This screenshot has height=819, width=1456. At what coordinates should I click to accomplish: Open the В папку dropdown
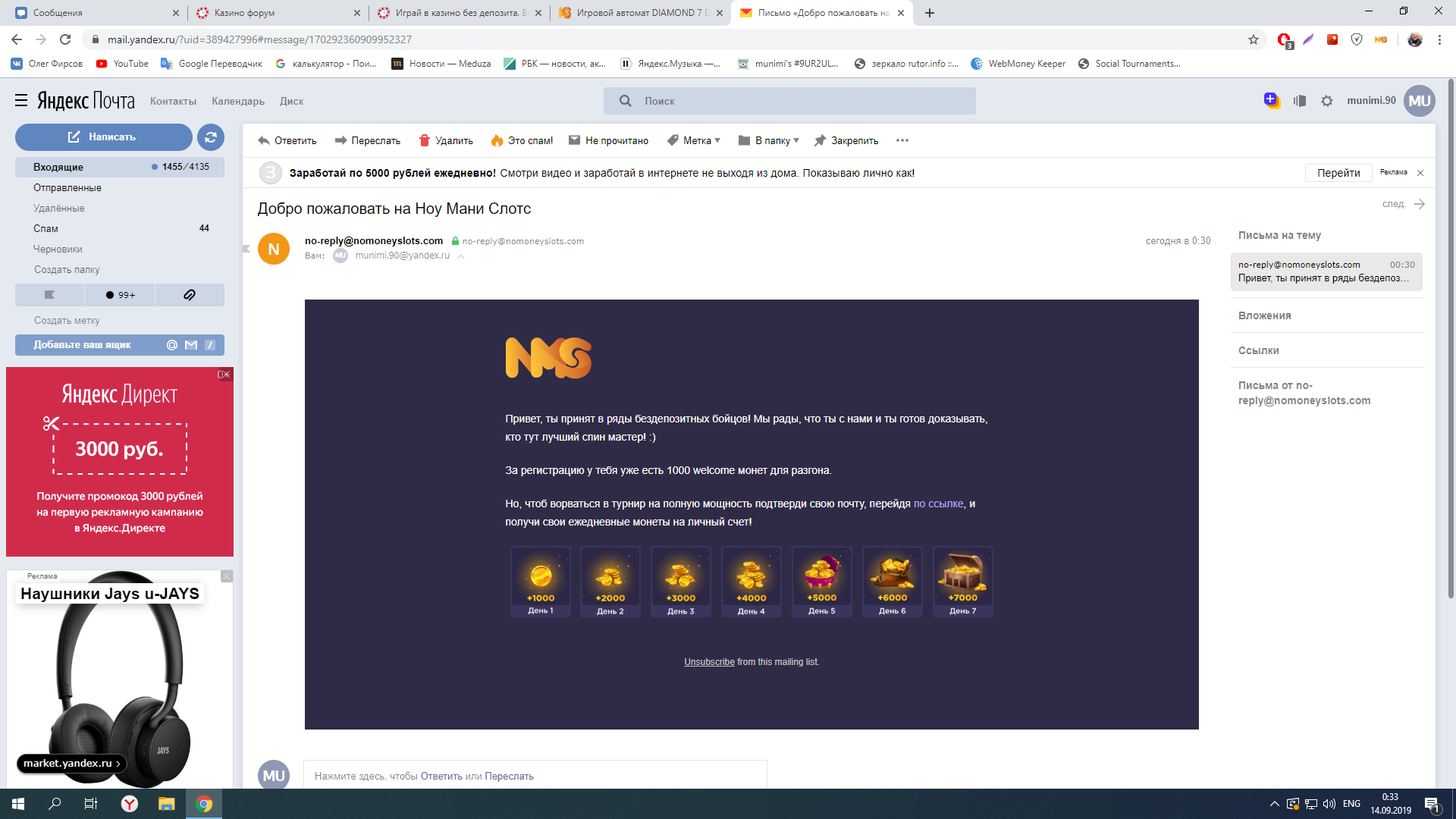pyautogui.click(x=768, y=140)
